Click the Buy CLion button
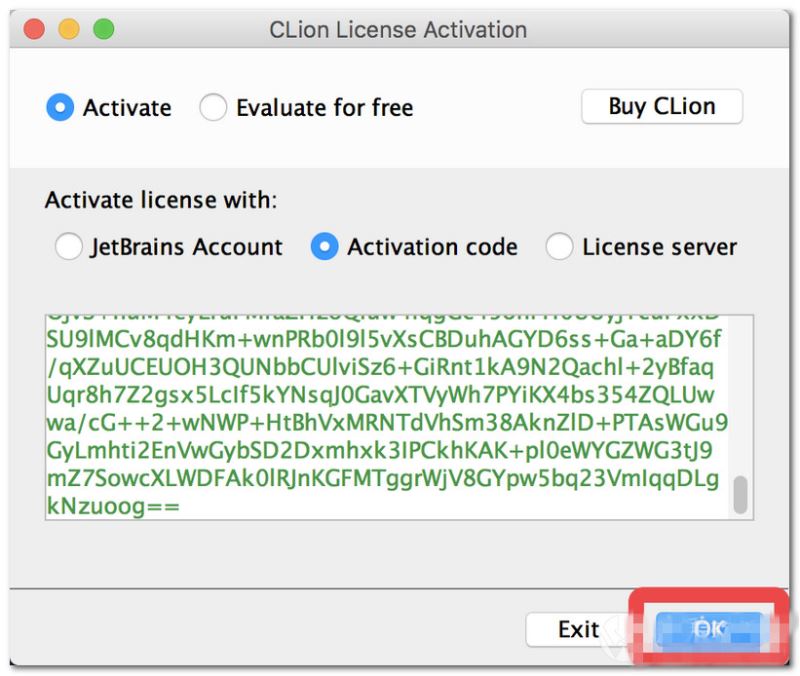The image size is (800, 676). click(x=662, y=107)
